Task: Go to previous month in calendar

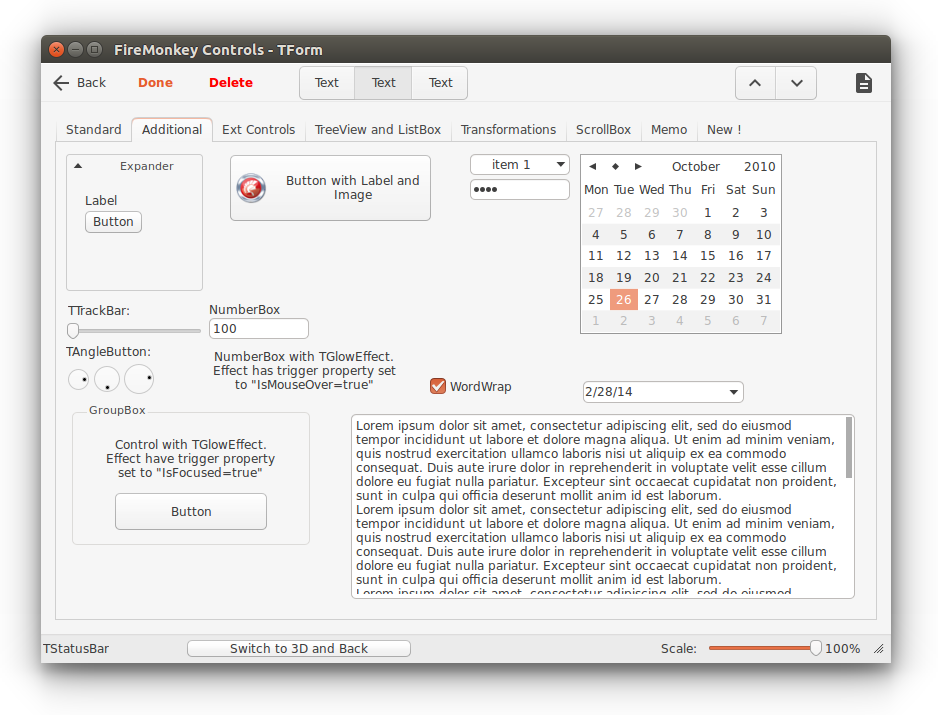Action: (592, 166)
